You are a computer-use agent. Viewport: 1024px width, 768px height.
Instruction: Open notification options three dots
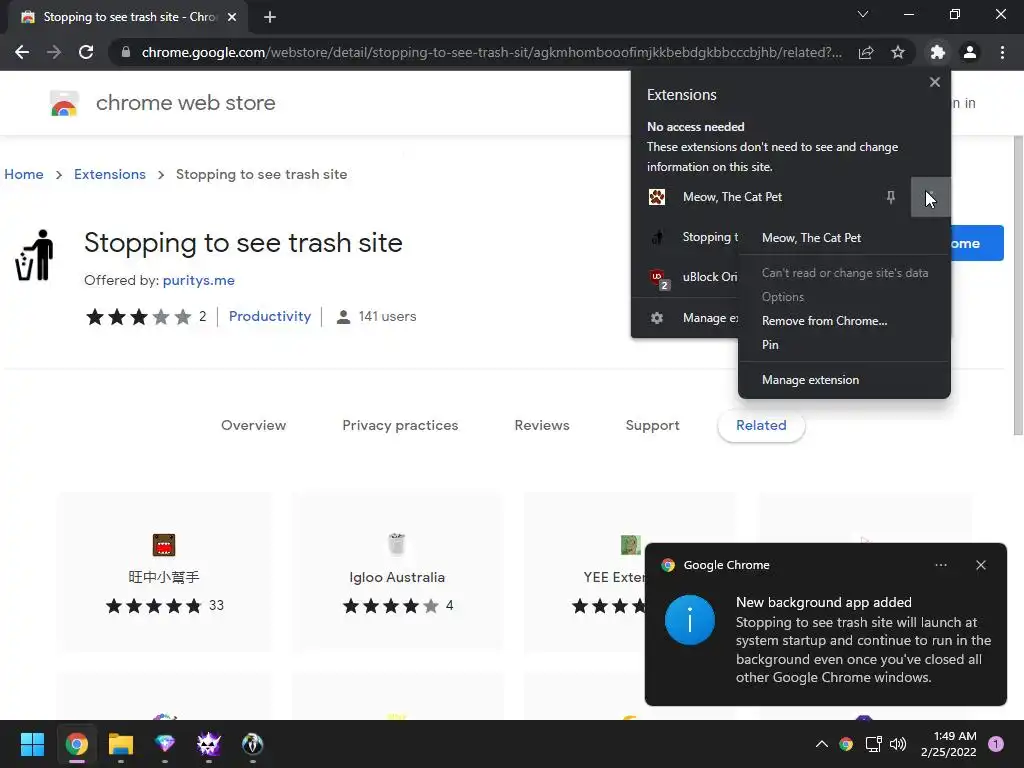pyautogui.click(x=940, y=566)
